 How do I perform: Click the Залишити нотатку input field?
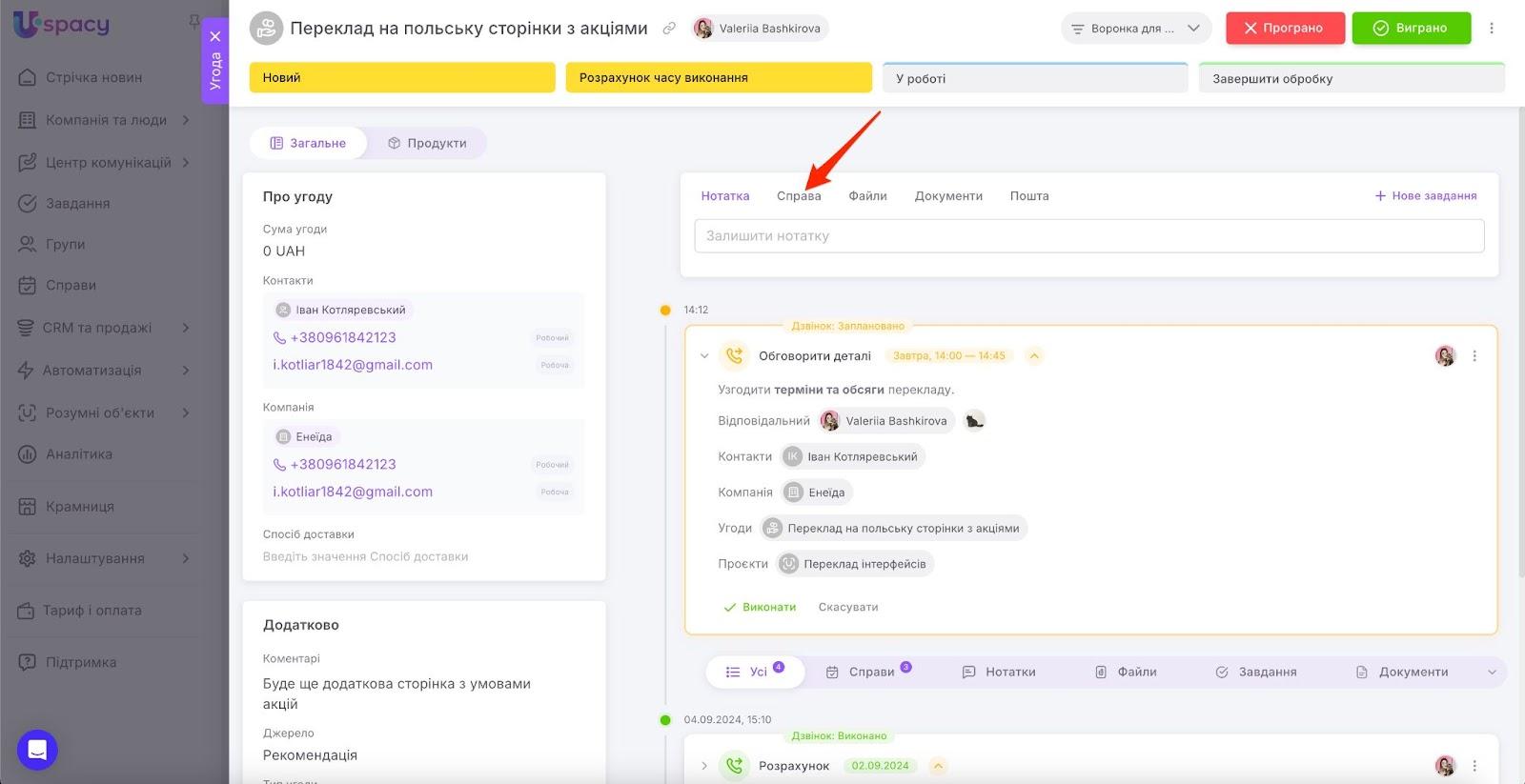point(1088,236)
